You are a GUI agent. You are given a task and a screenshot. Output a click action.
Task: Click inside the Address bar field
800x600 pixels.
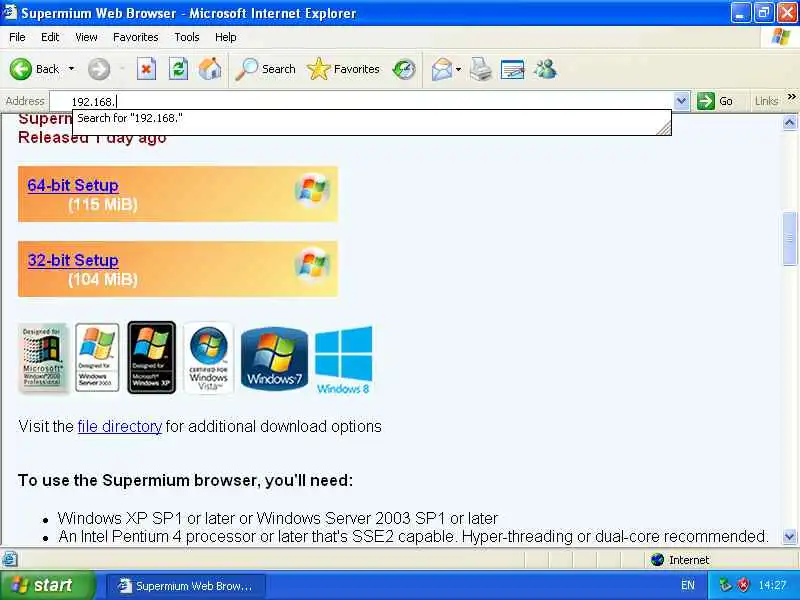[x=361, y=101]
